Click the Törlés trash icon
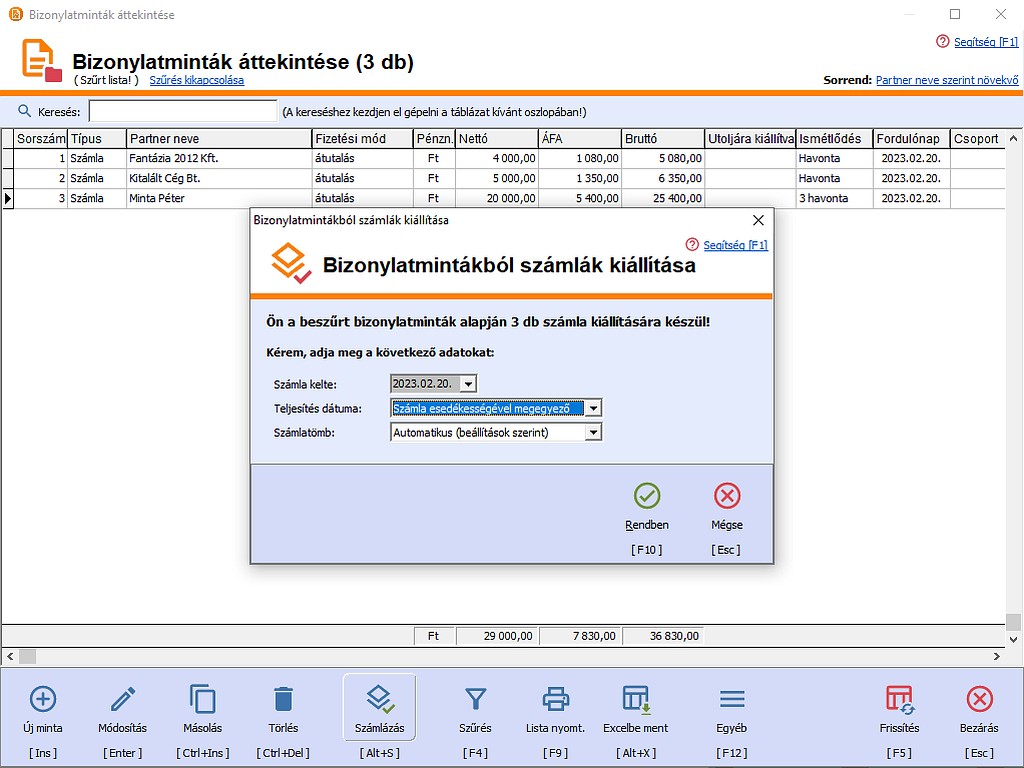Viewport: 1024px width, 768px height. coord(283,699)
